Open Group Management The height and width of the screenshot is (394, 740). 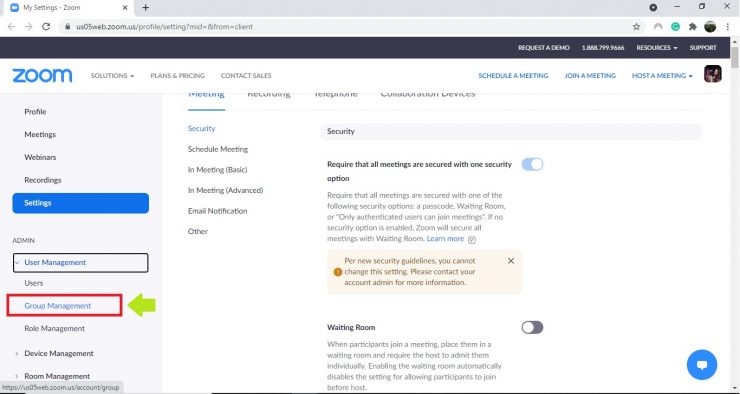point(58,306)
